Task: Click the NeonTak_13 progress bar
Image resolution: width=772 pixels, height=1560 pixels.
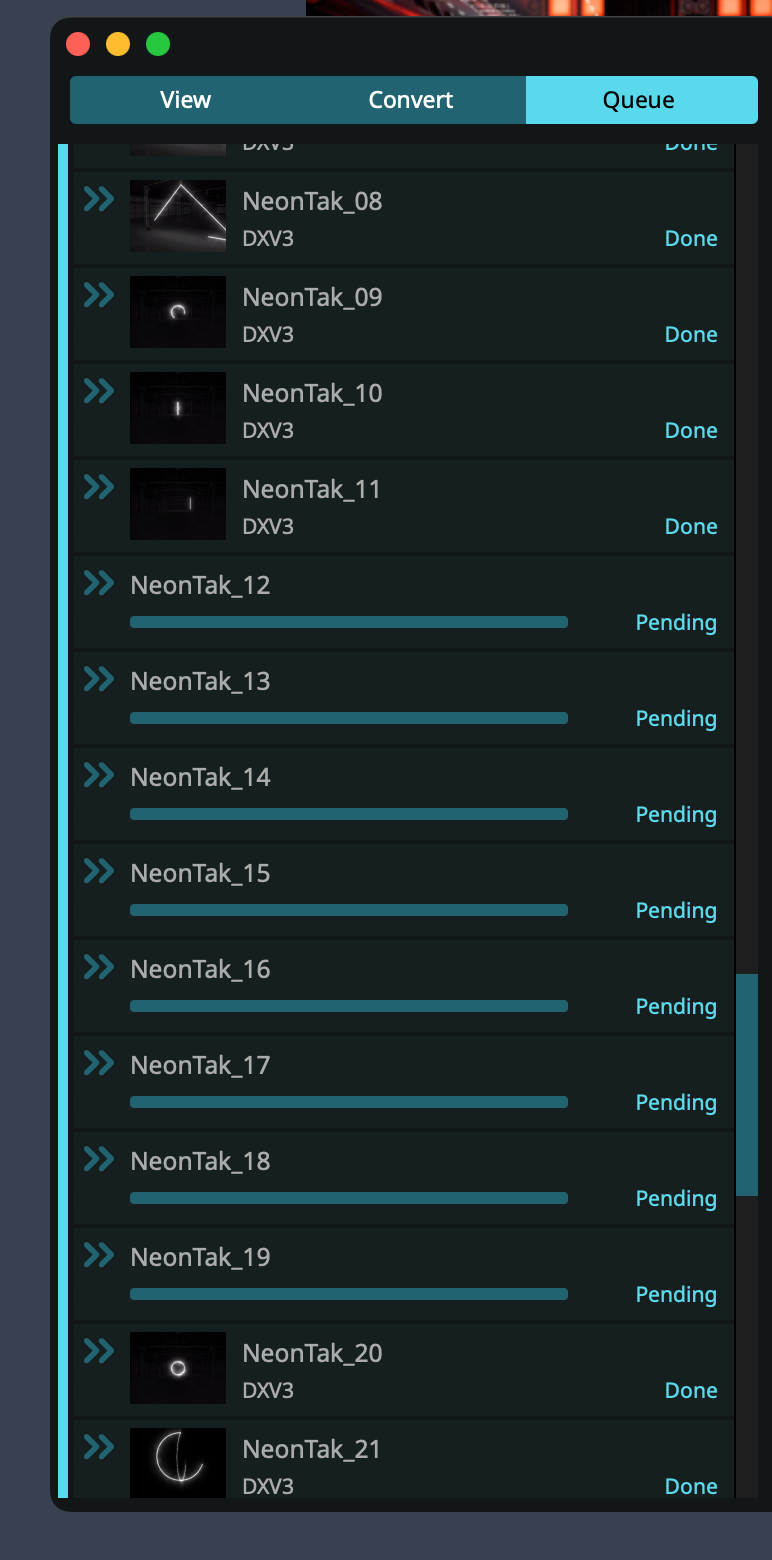Action: 349,718
